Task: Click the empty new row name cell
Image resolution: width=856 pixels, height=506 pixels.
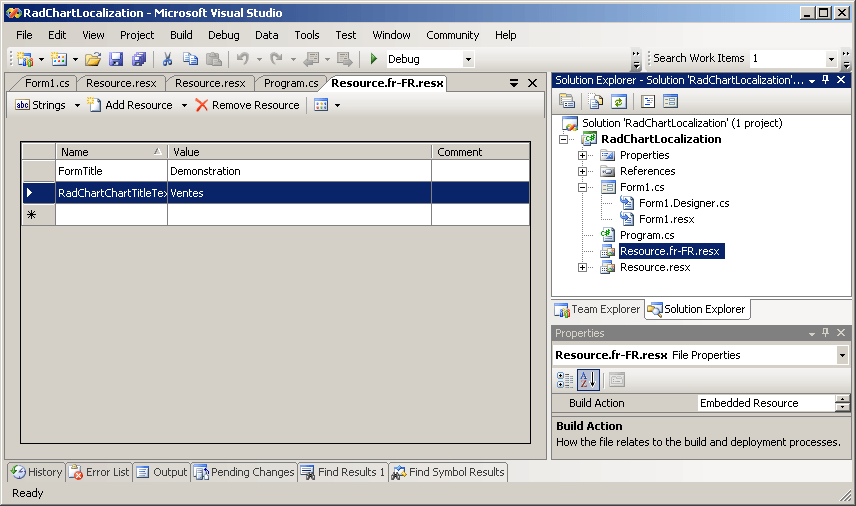Action: point(111,215)
